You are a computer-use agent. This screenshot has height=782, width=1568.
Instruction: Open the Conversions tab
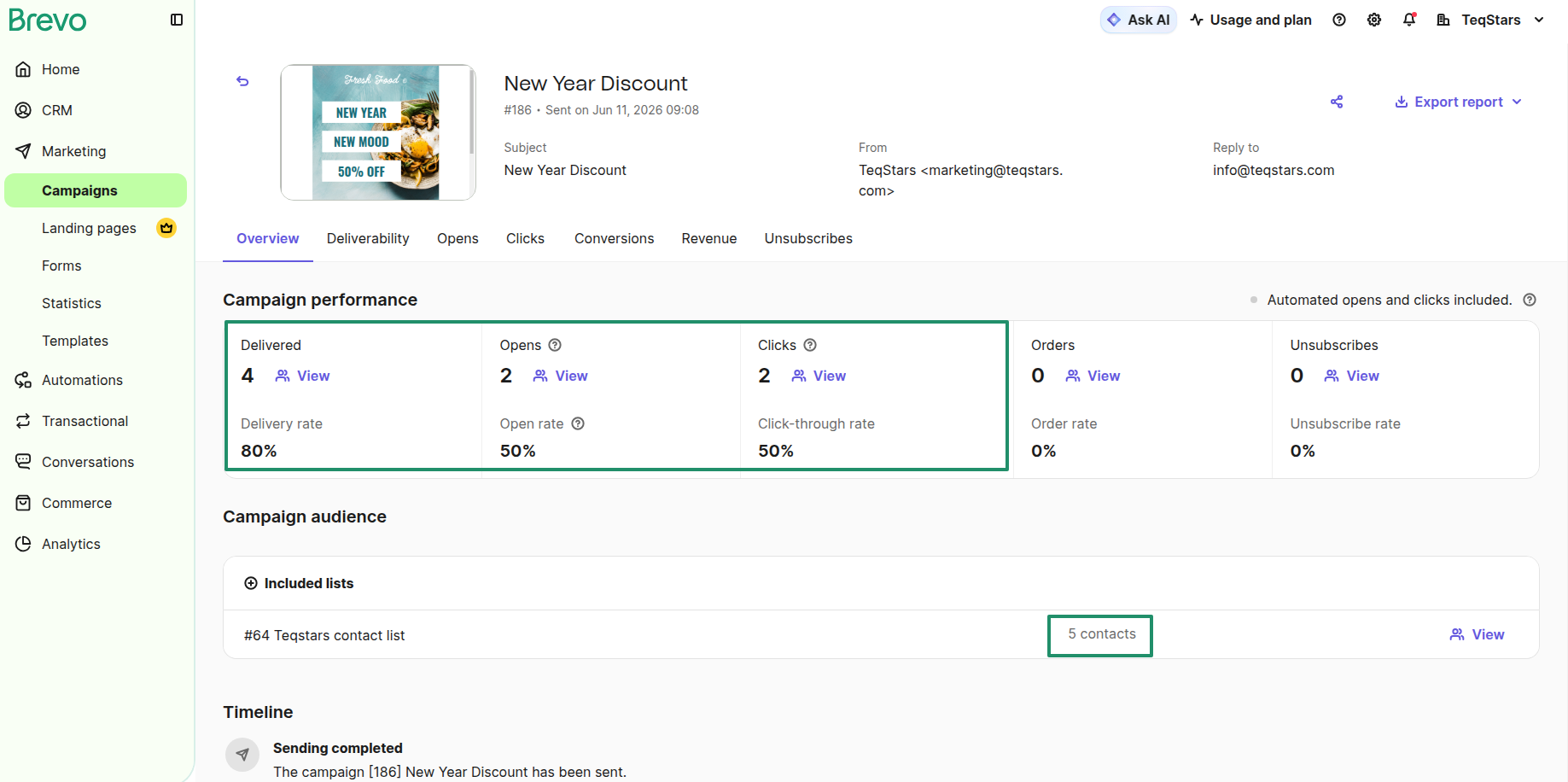(x=614, y=238)
